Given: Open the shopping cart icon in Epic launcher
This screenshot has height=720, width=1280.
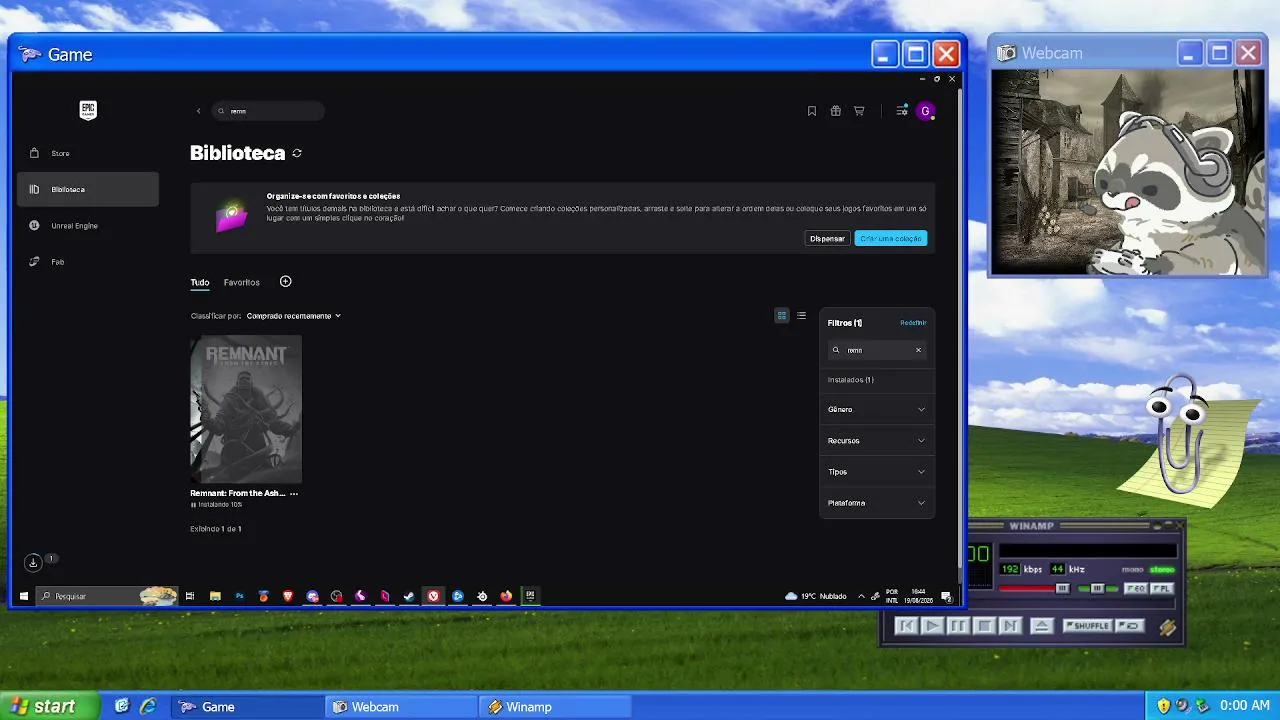Looking at the screenshot, I should pos(859,111).
